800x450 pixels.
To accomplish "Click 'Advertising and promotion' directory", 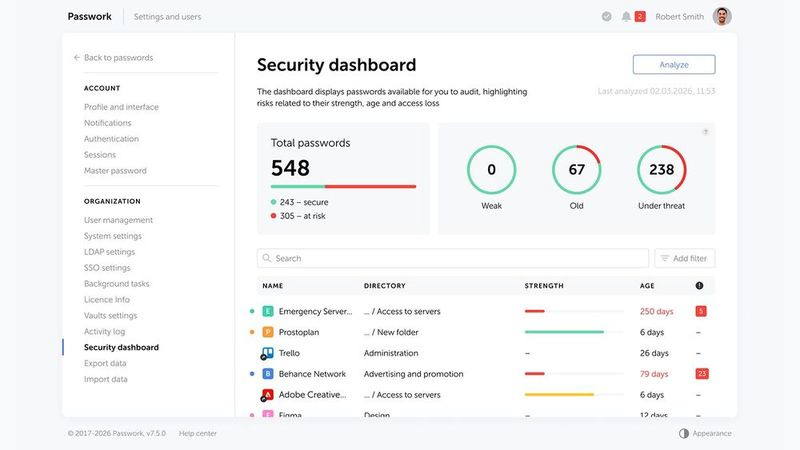I will coord(414,374).
